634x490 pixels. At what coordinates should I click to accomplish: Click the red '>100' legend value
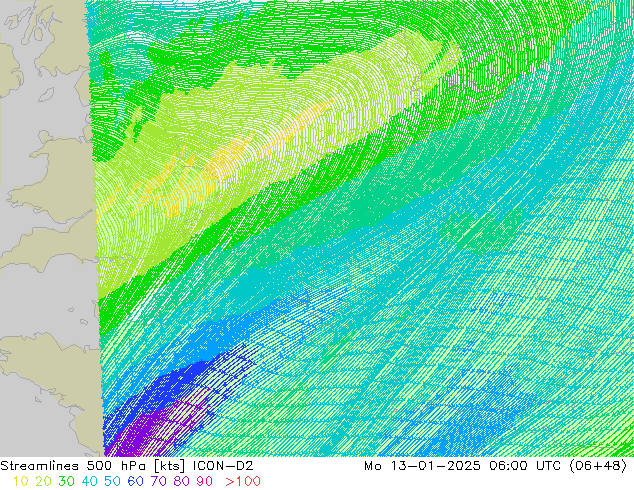coord(243,481)
